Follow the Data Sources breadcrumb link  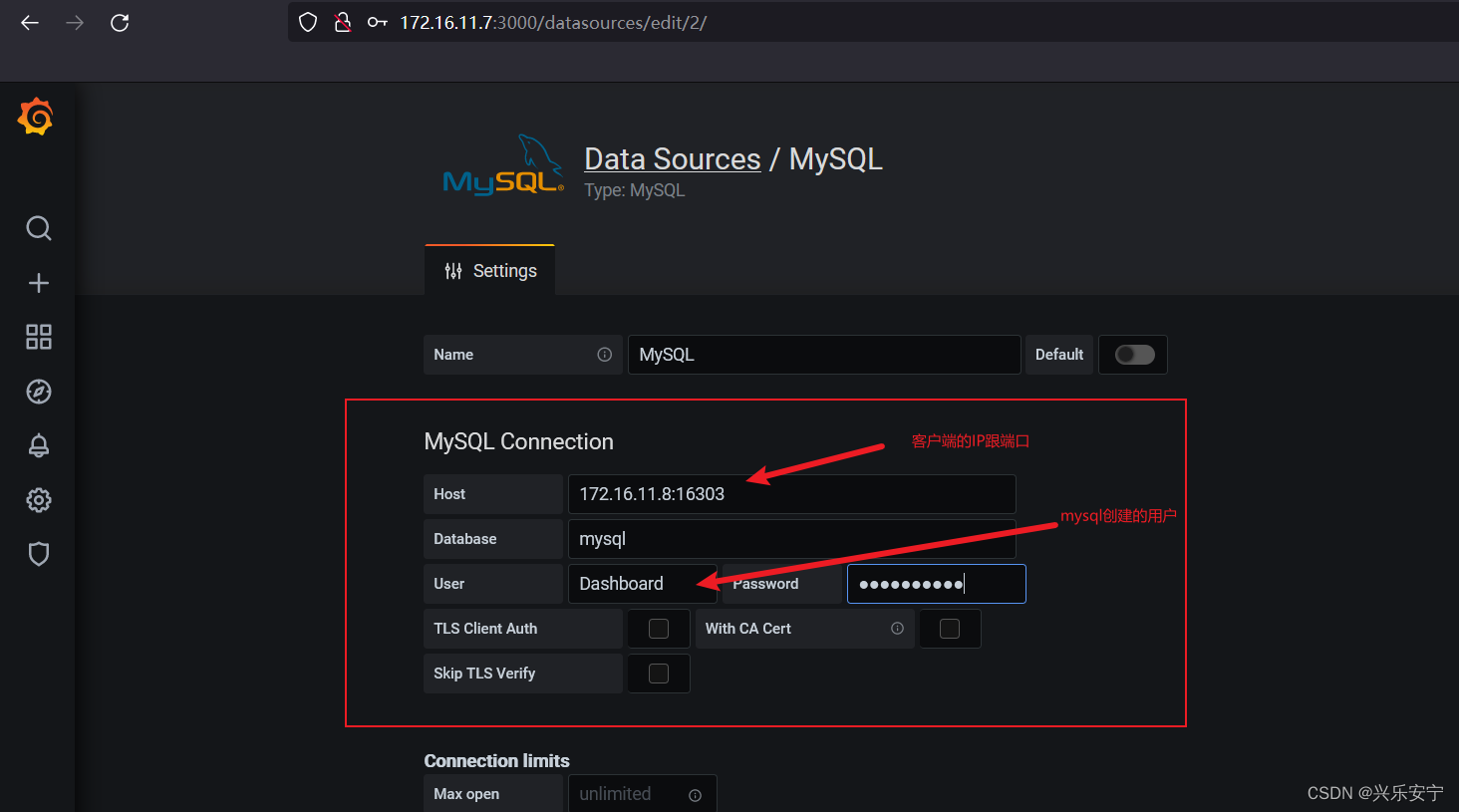672,159
